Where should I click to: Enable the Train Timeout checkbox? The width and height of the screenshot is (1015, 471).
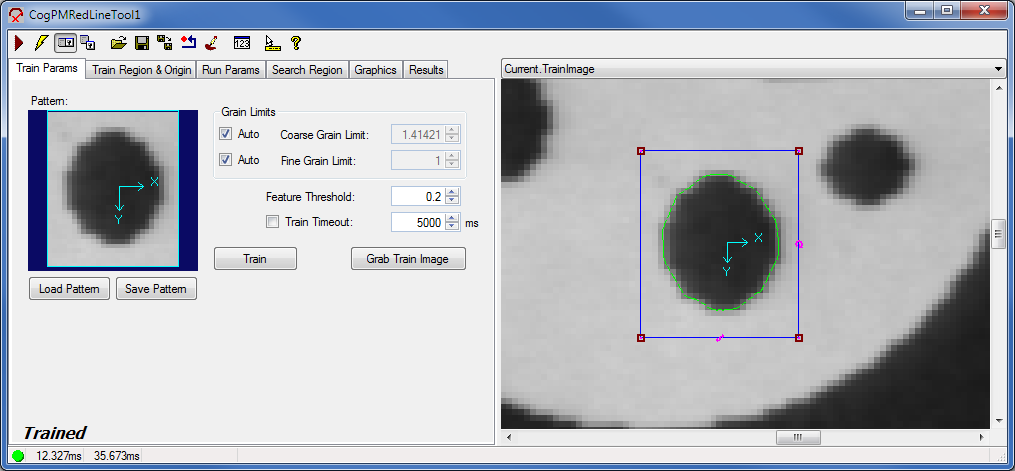tap(272, 222)
